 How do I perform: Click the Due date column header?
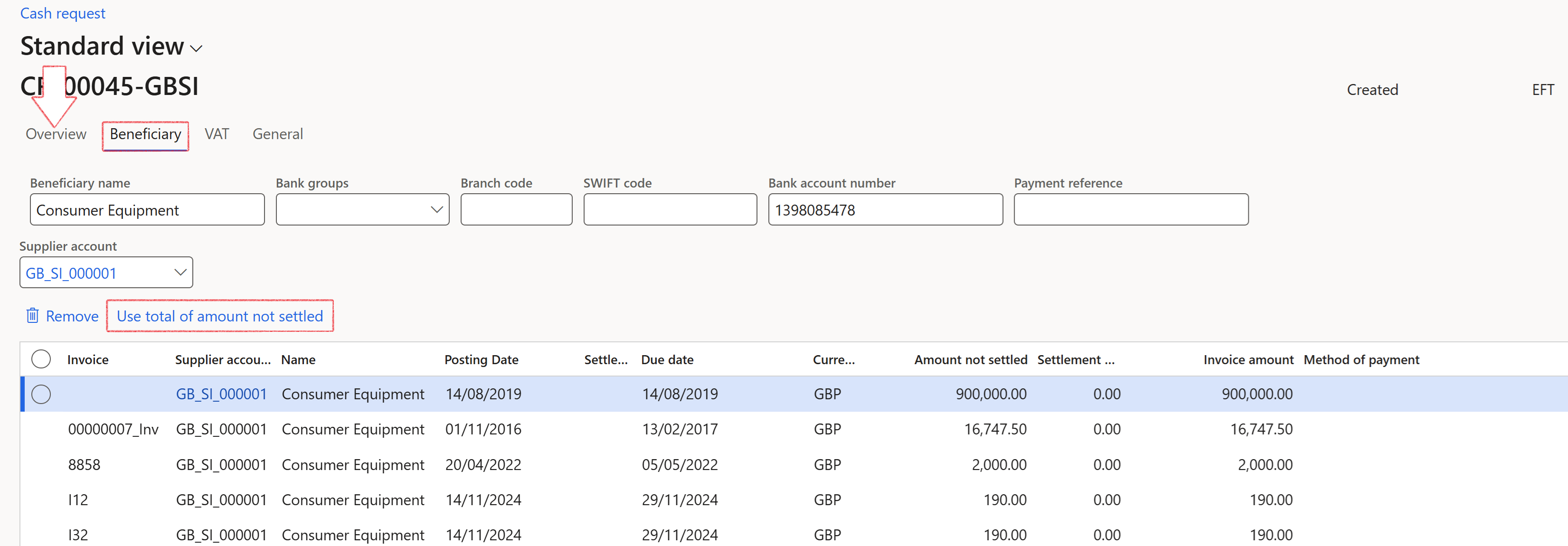coord(667,360)
